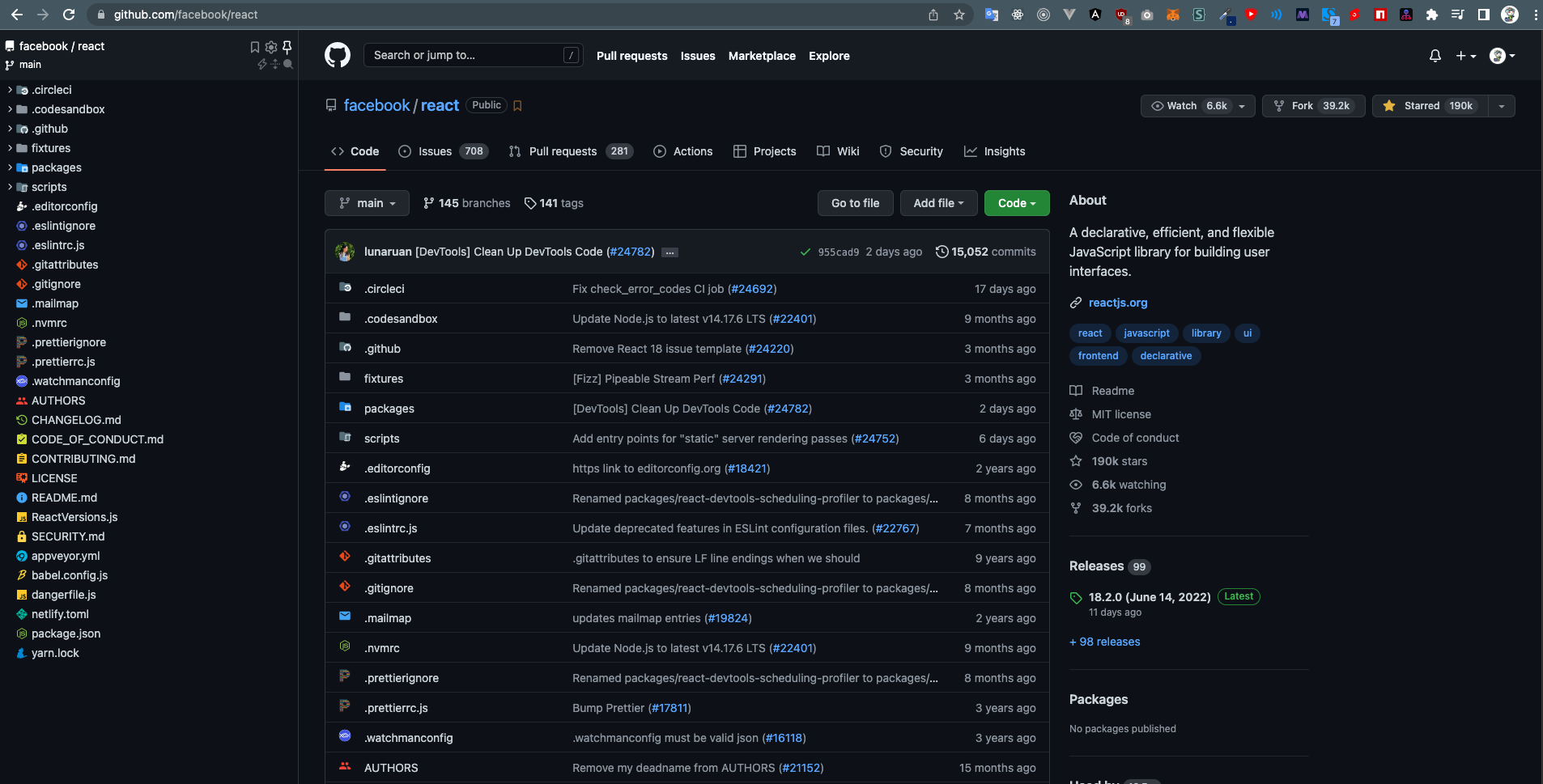Bookmark the Chrome page with star icon
1543x784 pixels.
tap(959, 15)
